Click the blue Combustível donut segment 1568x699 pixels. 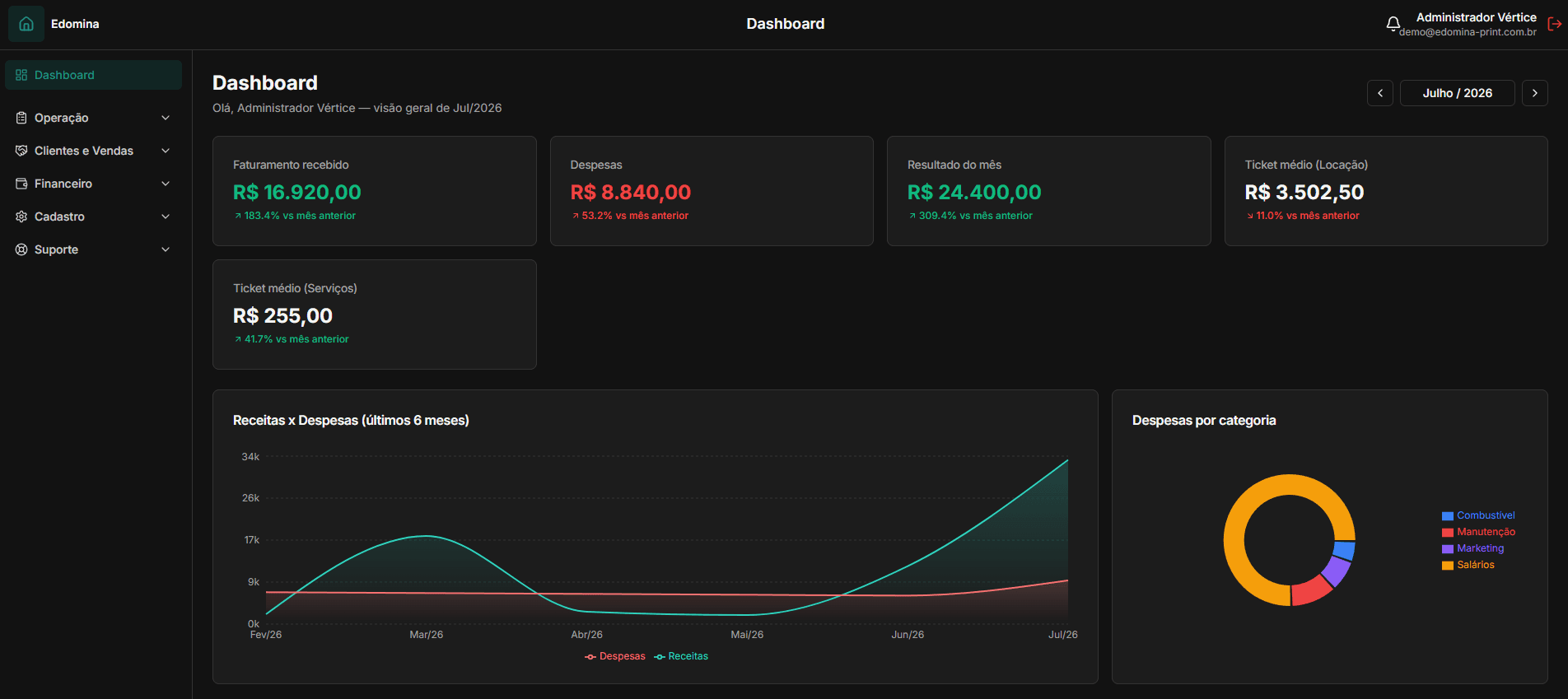[x=1344, y=550]
